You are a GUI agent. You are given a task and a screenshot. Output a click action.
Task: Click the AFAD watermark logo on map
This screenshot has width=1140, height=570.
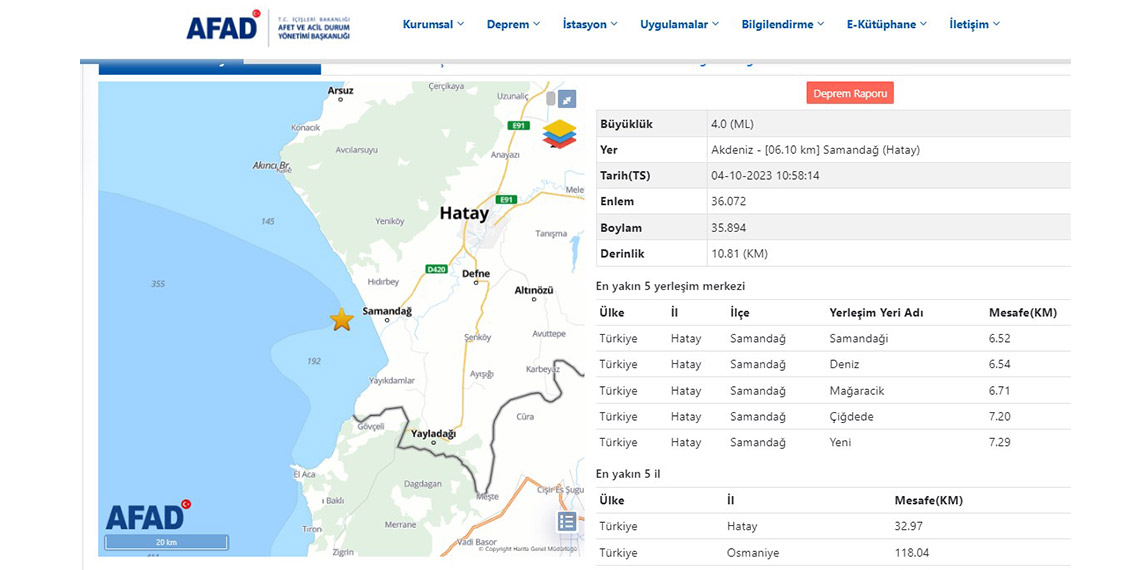(x=147, y=515)
